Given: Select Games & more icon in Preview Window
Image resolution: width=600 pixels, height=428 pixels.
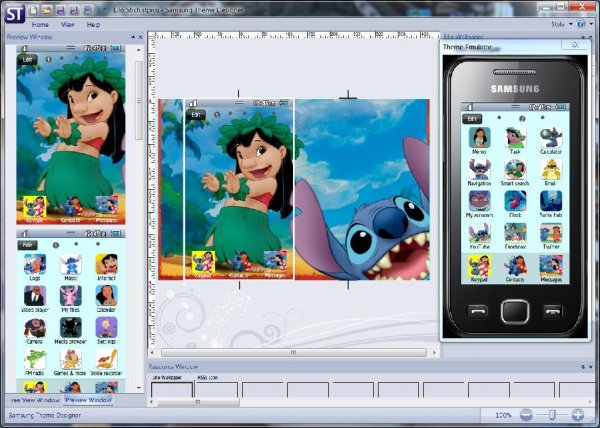Looking at the screenshot, I should tap(71, 362).
